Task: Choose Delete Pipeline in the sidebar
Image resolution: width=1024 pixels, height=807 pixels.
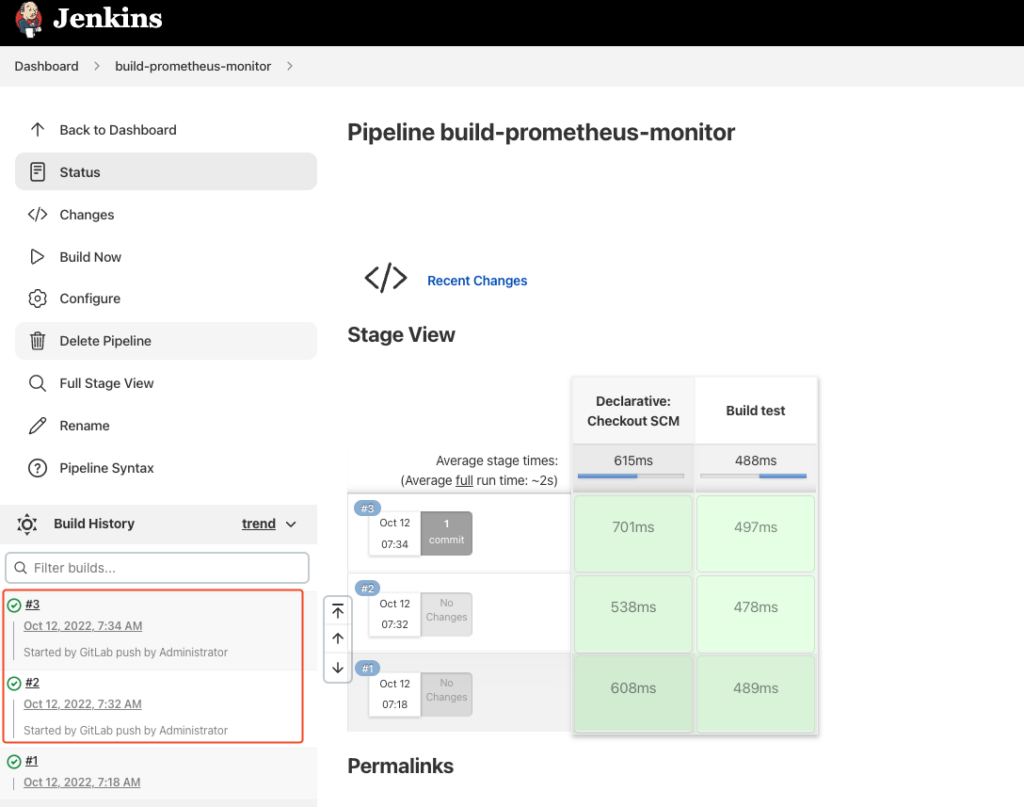Action: (x=166, y=341)
